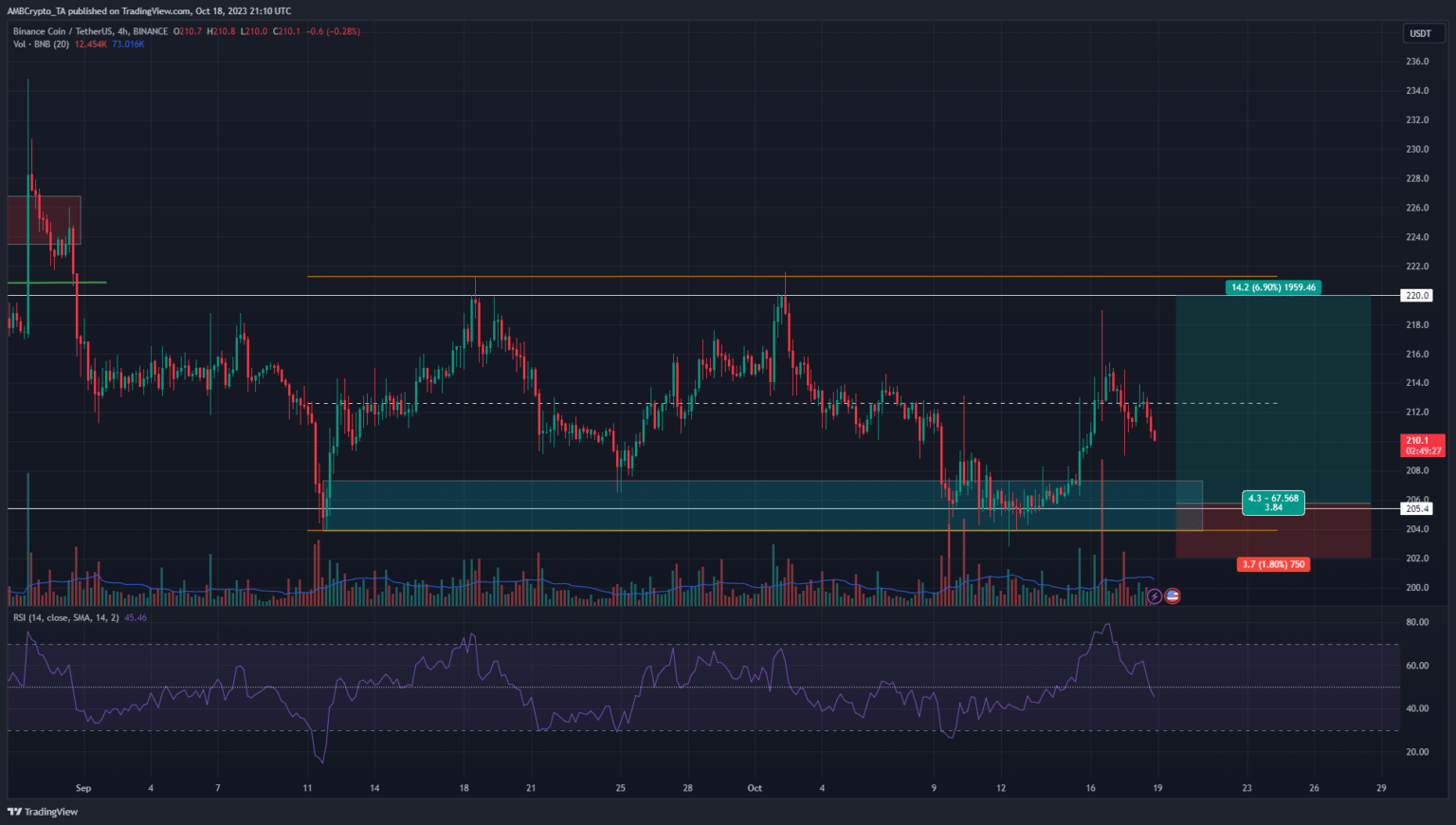Click the Sep date label on time axis

click(83, 788)
